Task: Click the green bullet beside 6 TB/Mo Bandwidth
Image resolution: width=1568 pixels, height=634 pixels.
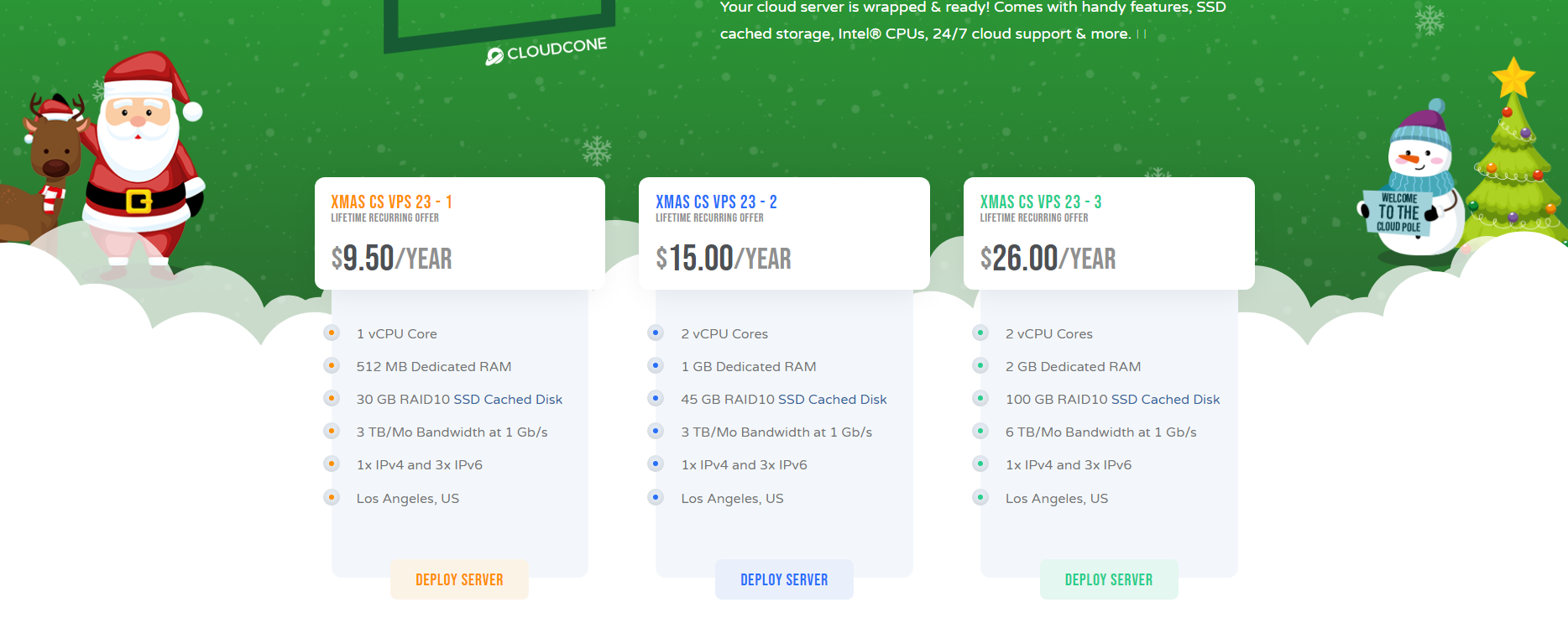Action: point(980,432)
